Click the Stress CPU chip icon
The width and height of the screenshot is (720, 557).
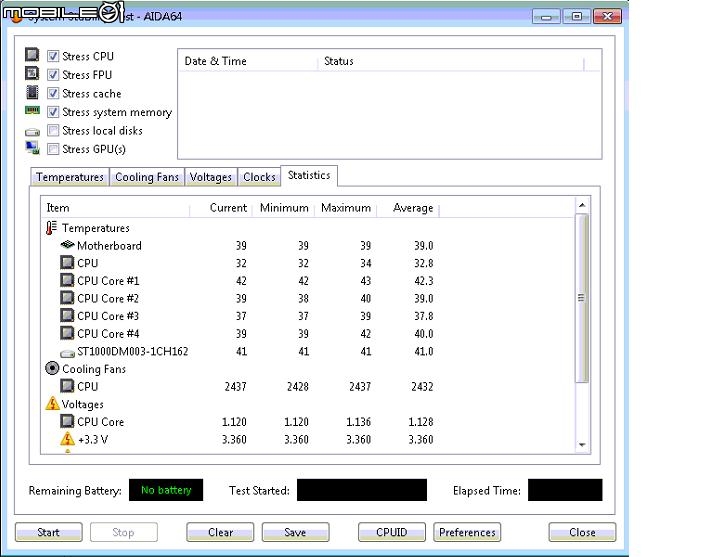point(32,55)
